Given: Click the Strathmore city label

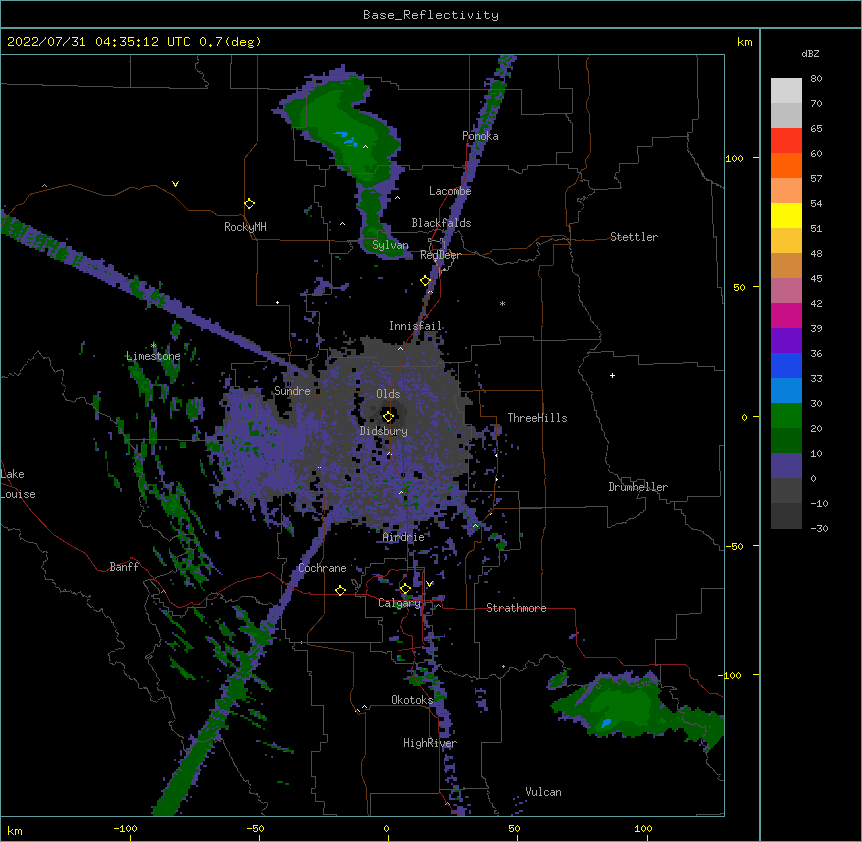Looking at the screenshot, I should (516, 608).
